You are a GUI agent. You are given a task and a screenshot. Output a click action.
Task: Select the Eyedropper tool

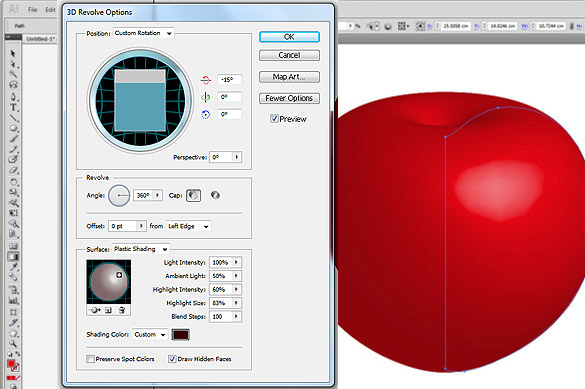[x=13, y=267]
